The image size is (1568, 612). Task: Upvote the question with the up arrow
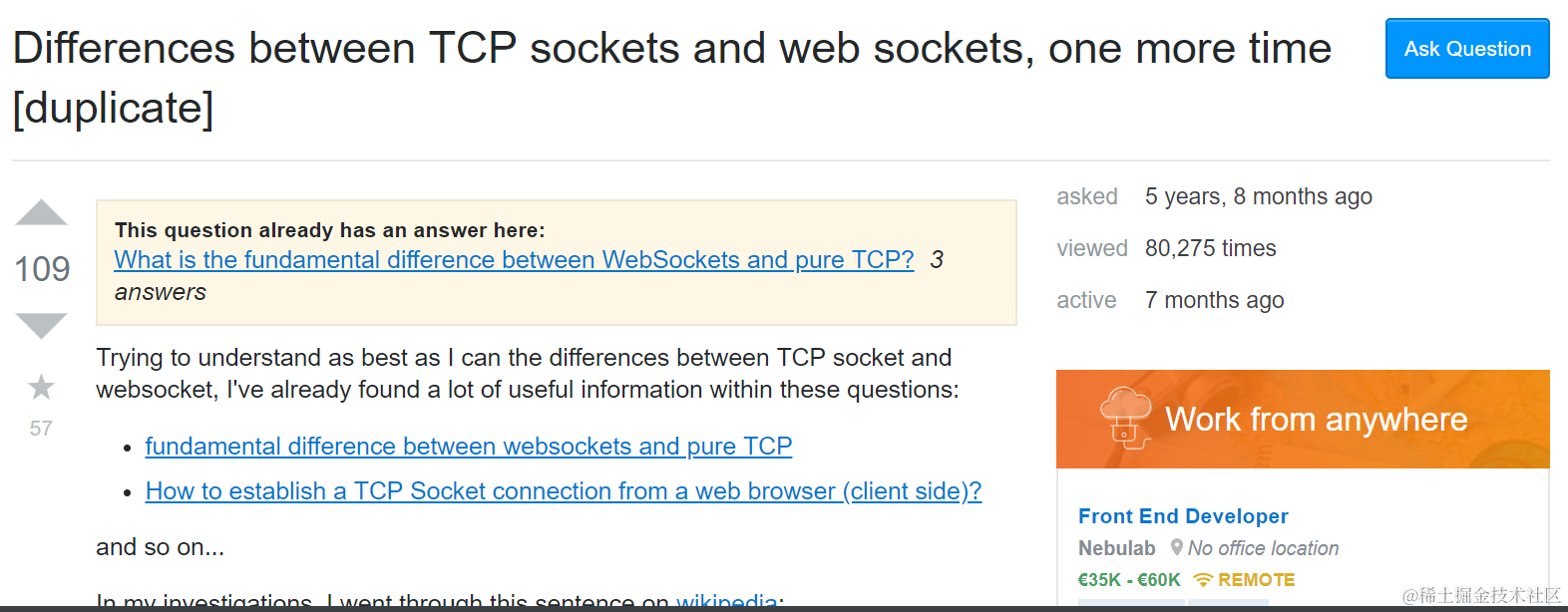click(x=42, y=213)
